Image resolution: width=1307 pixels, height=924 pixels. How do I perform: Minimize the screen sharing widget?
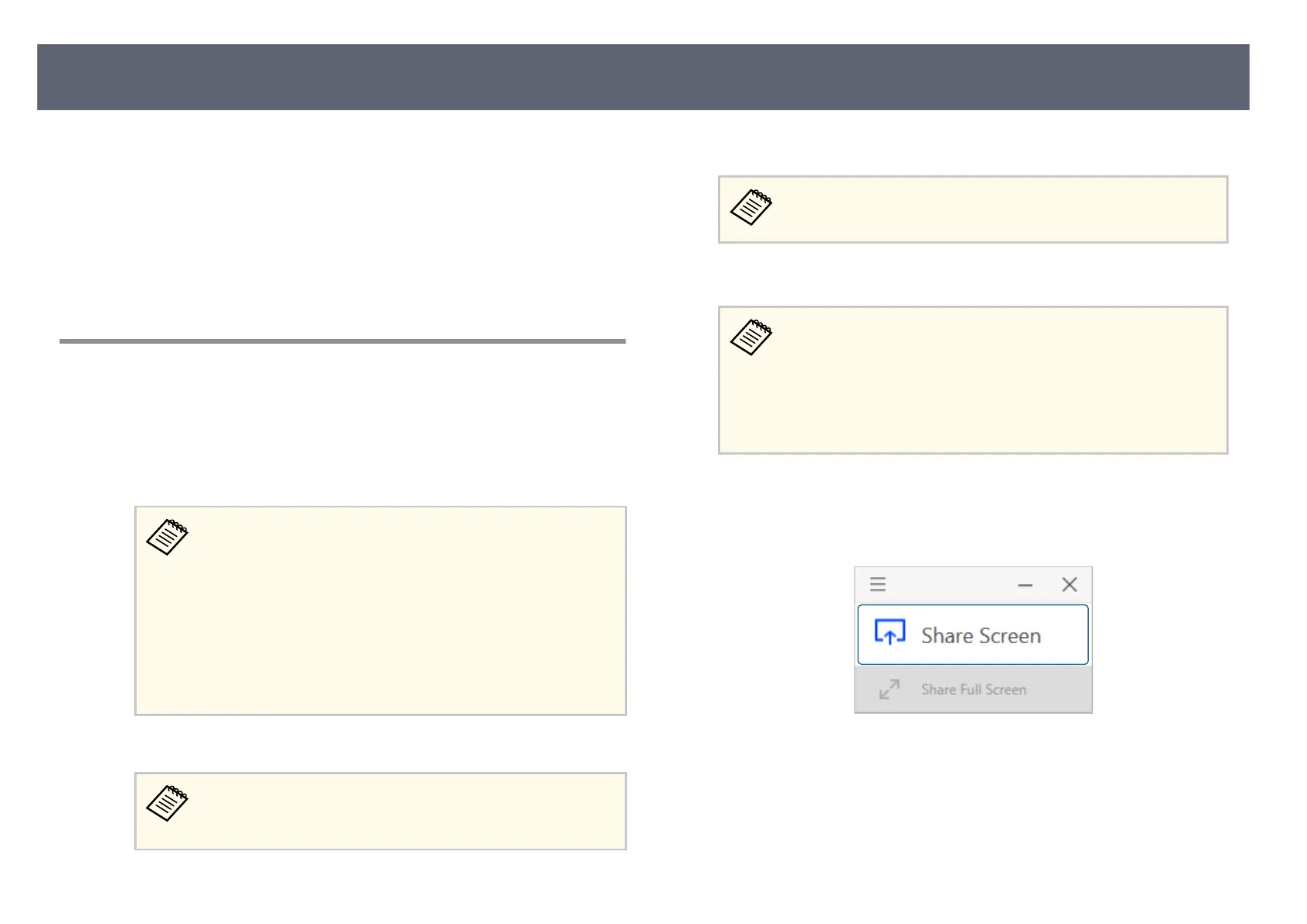[1025, 585]
